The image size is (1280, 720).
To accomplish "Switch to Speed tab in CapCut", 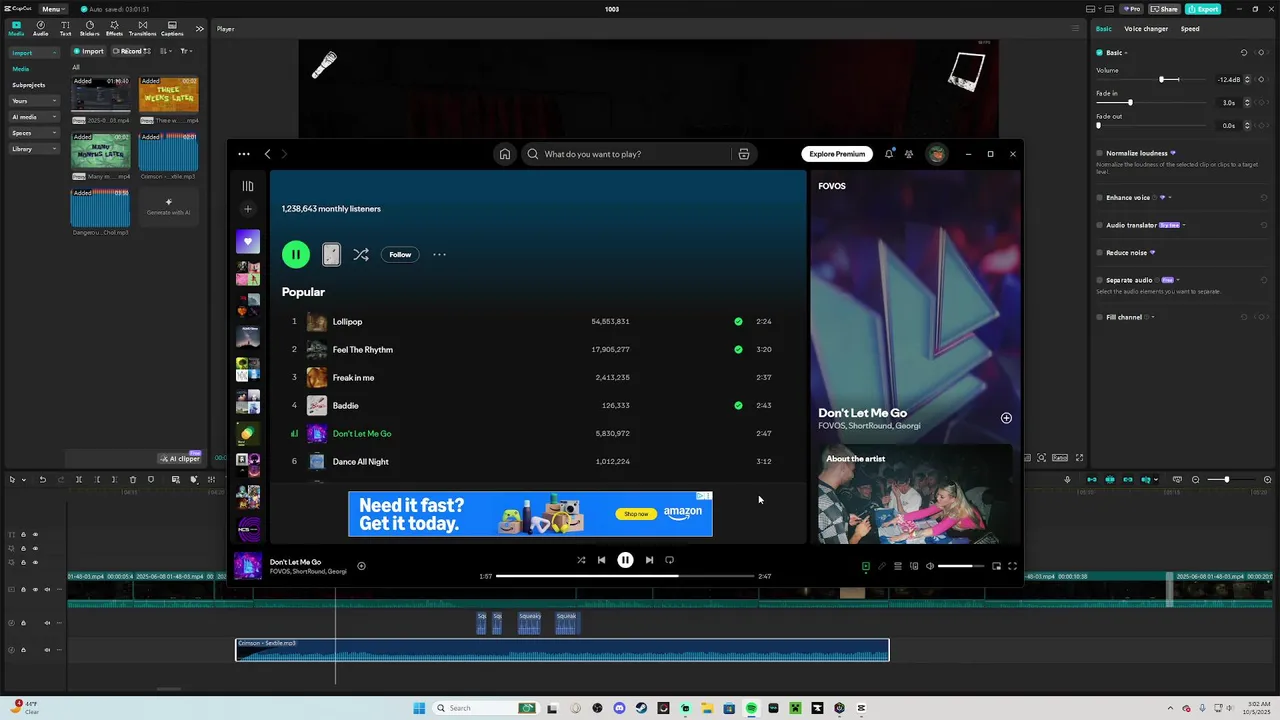I will point(1190,29).
